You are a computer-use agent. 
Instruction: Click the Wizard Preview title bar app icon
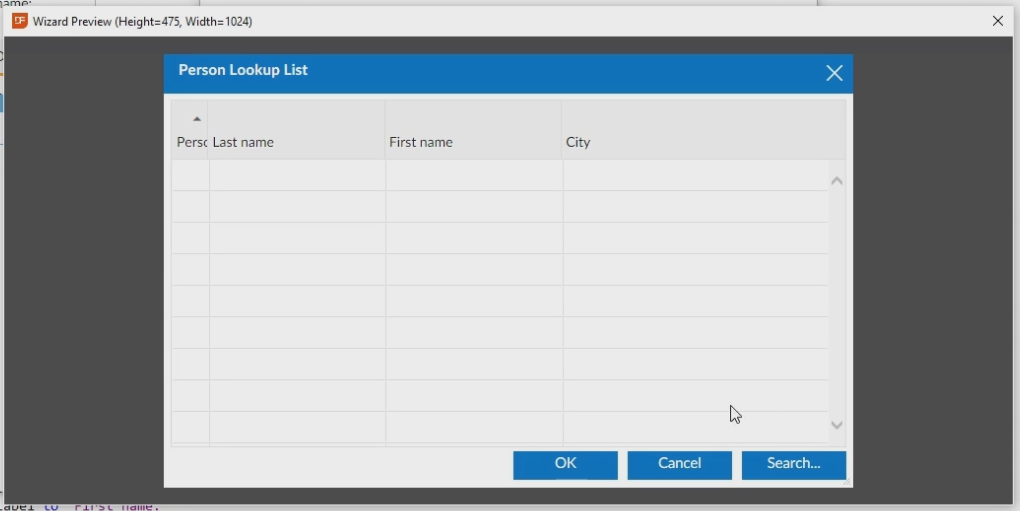pyautogui.click(x=19, y=21)
